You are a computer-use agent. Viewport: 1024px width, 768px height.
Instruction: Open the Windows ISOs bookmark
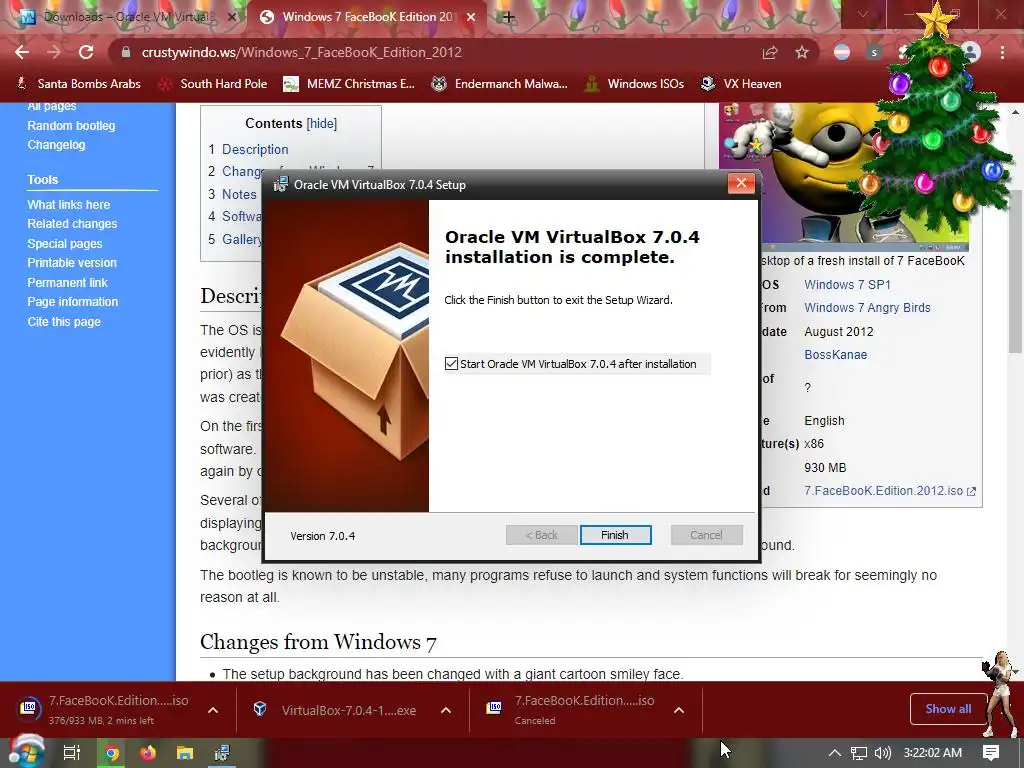point(634,84)
